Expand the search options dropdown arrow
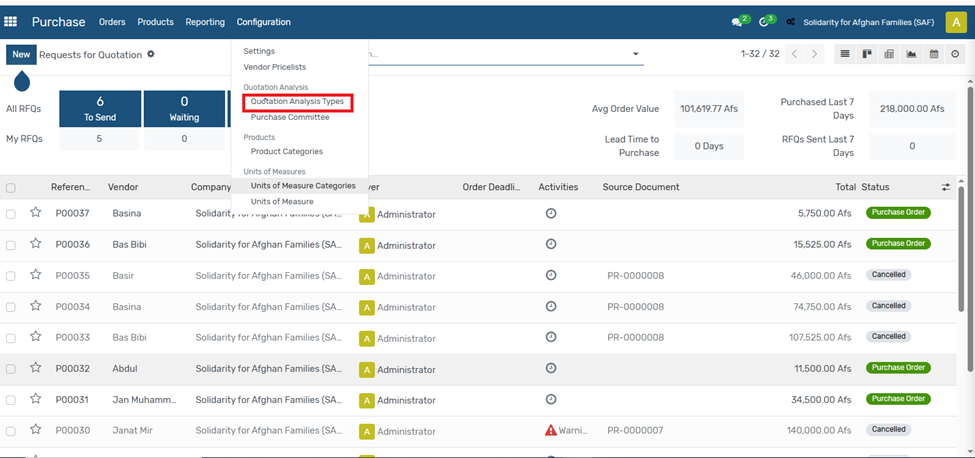 tap(635, 54)
